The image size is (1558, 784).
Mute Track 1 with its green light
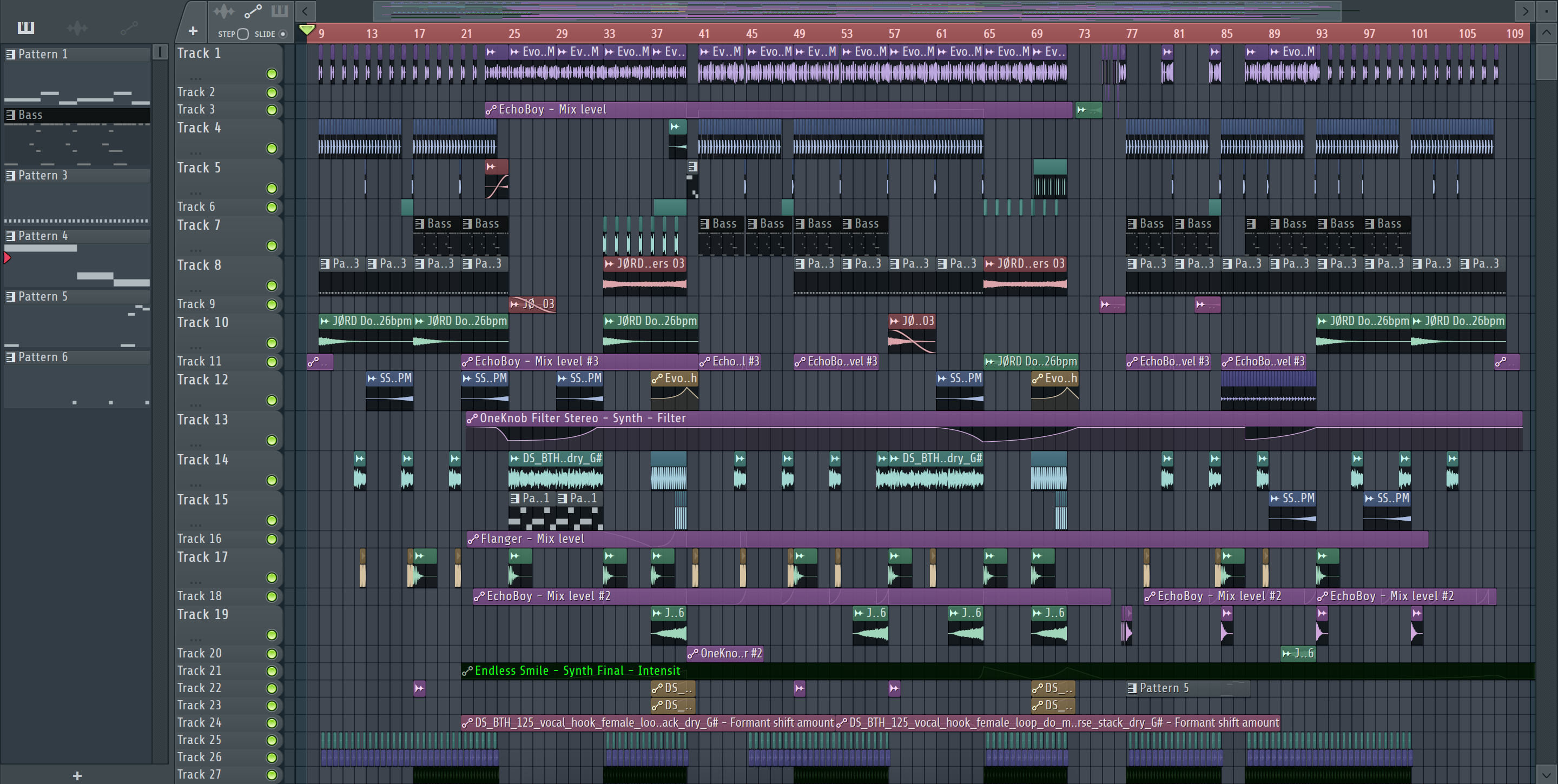click(272, 74)
